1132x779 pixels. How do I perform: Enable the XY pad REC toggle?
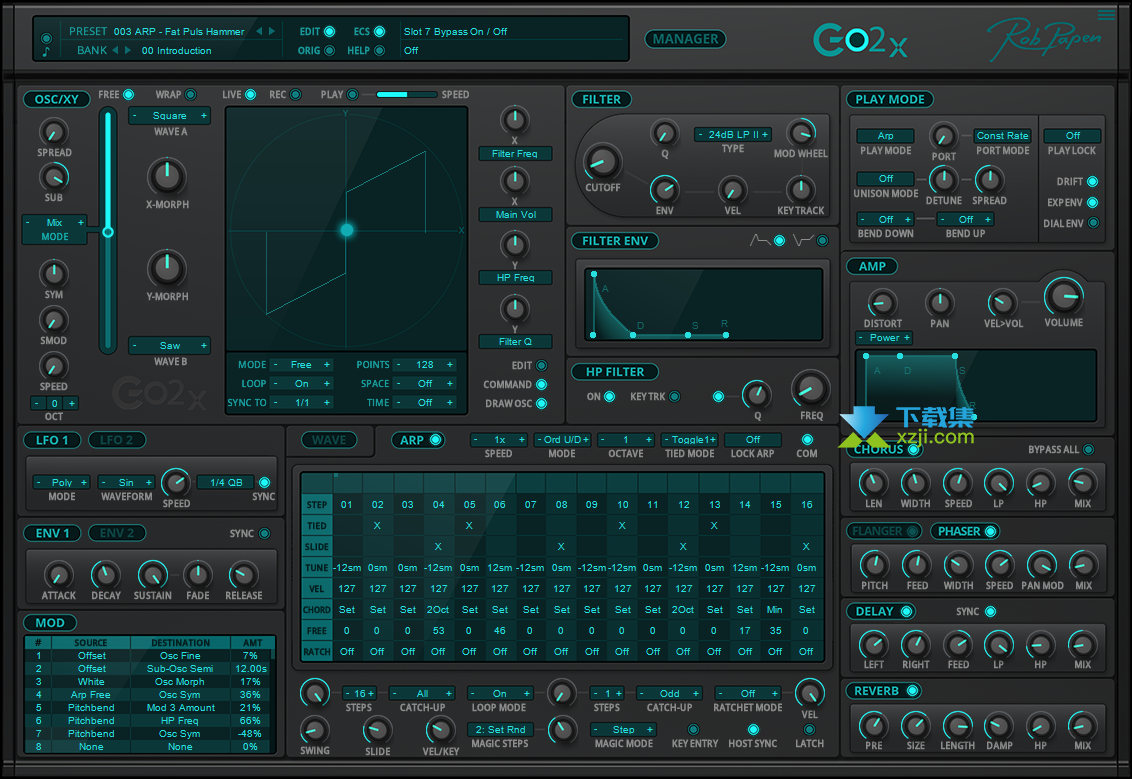[295, 95]
